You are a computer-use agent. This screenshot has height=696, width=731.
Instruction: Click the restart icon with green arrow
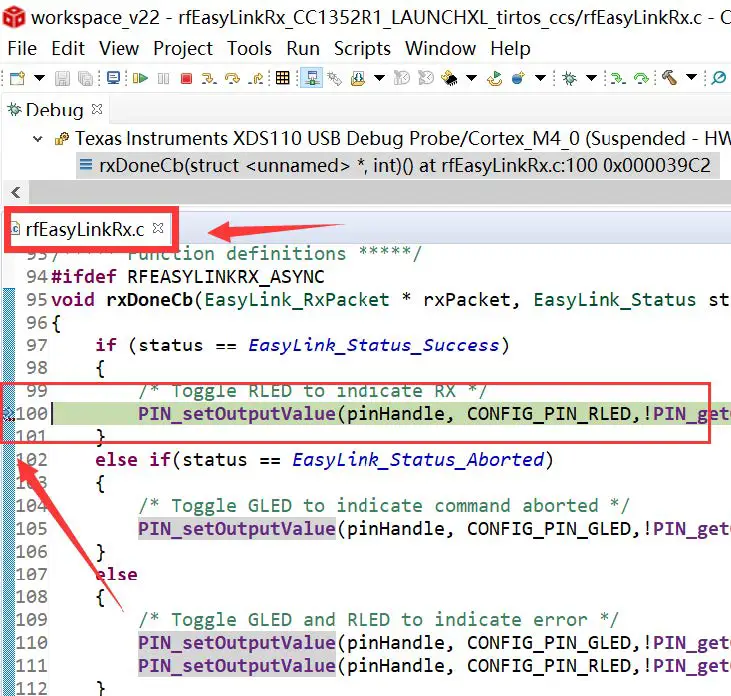coord(495,78)
